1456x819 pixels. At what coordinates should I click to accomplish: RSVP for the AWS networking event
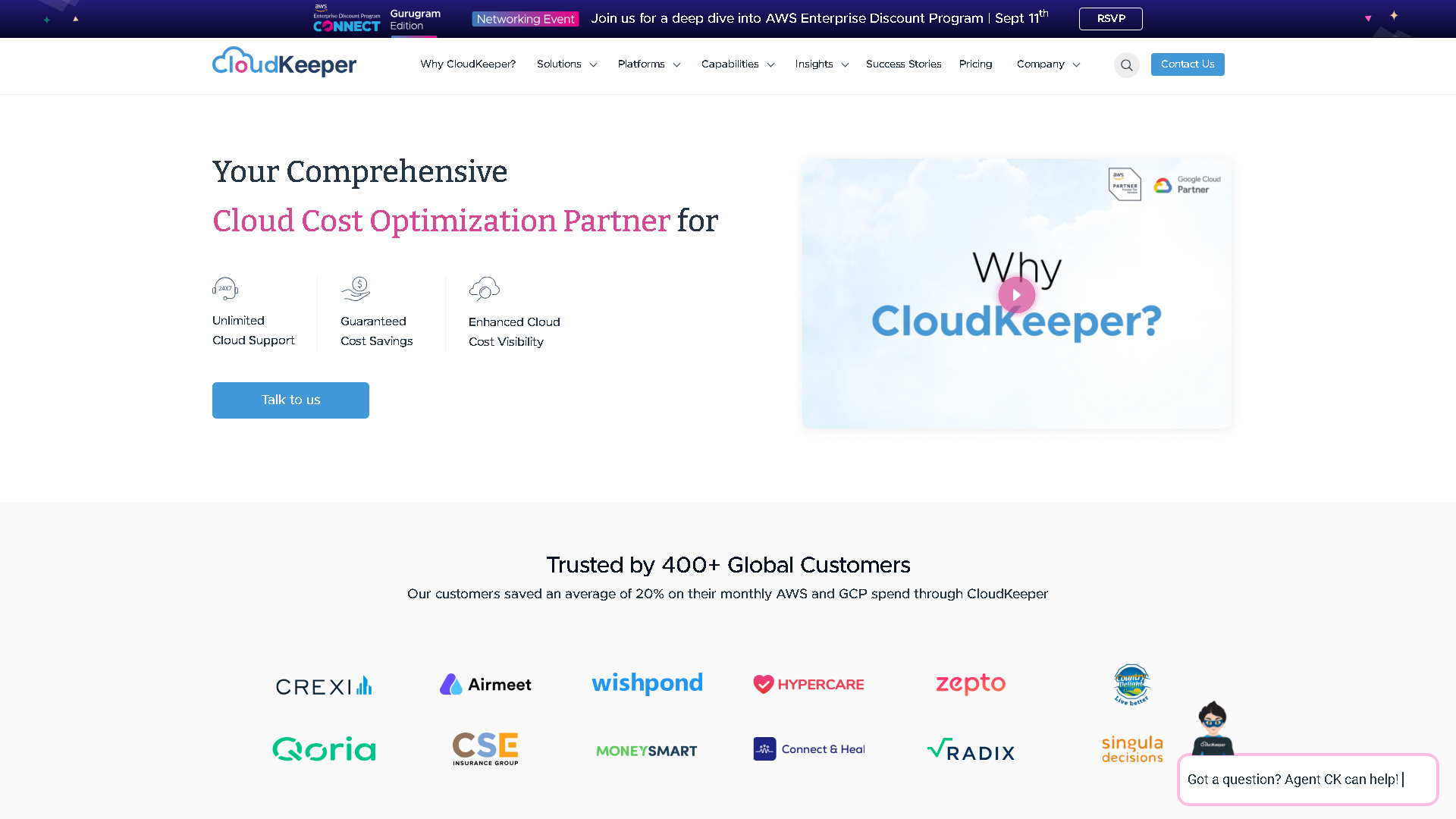coord(1110,18)
